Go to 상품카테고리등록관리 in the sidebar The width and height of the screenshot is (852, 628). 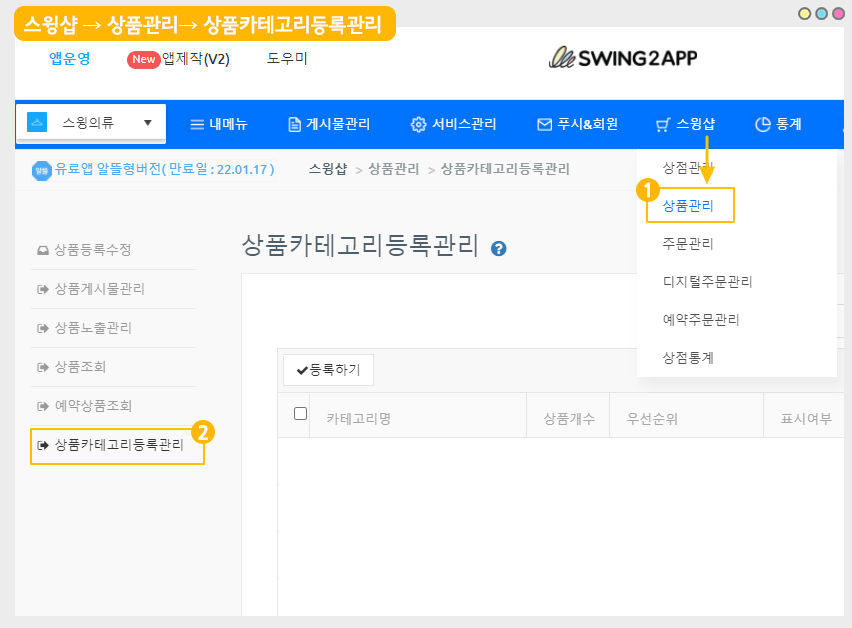point(118,445)
